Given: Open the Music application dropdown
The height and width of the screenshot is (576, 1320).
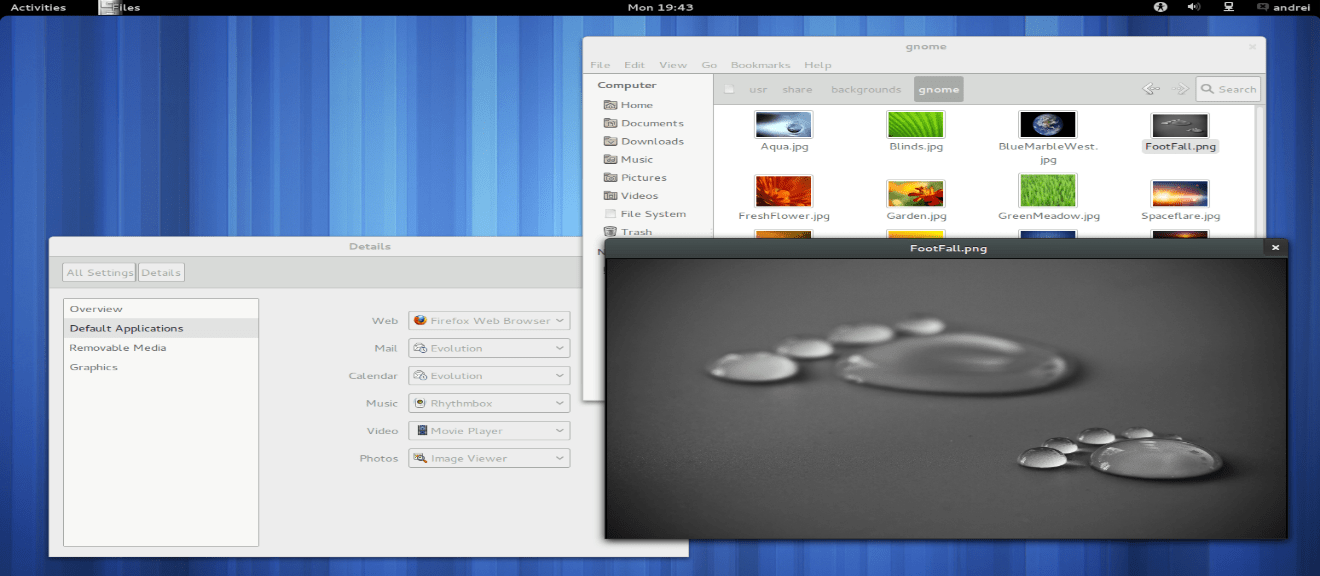Looking at the screenshot, I should tap(488, 403).
